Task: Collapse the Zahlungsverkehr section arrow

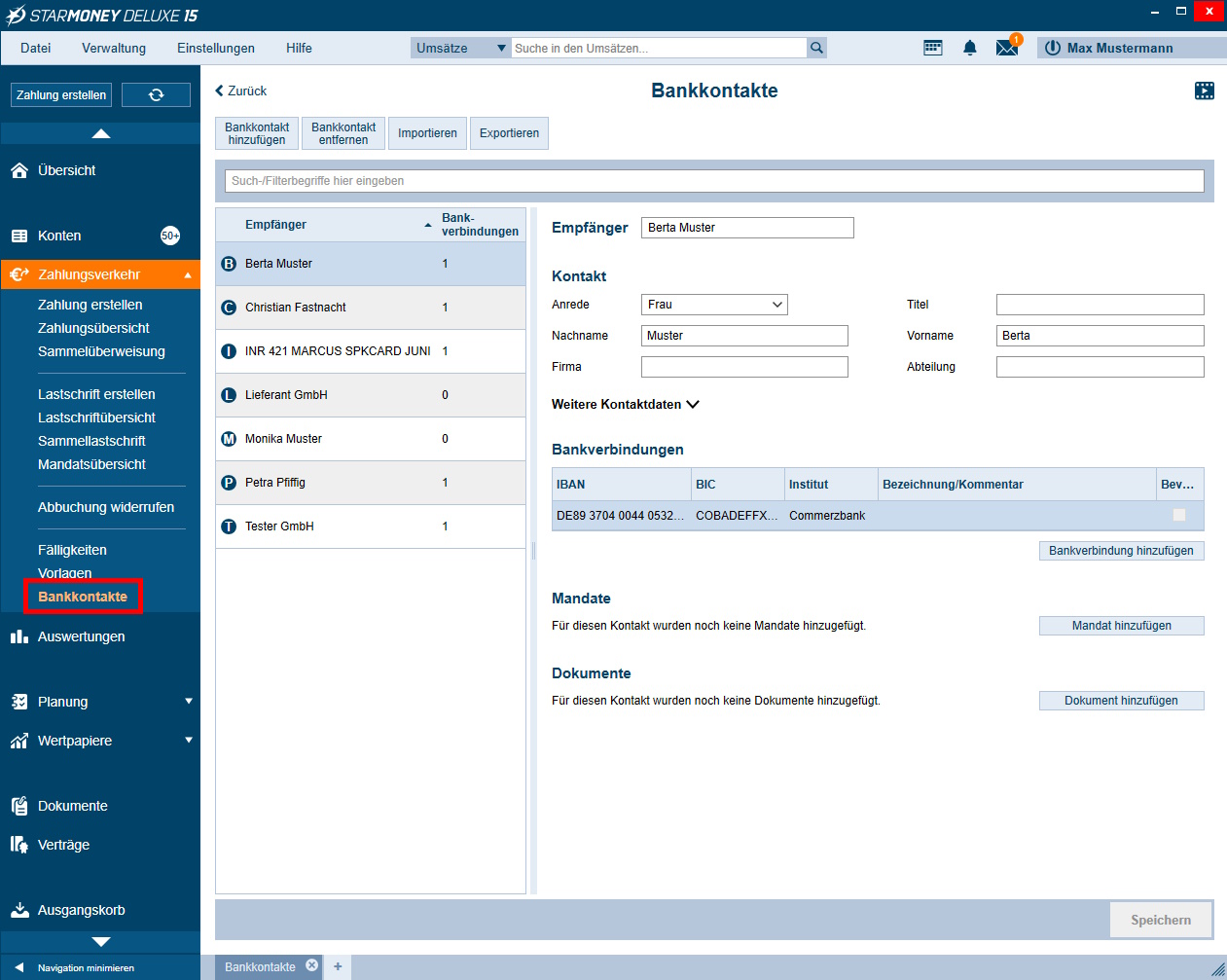Action: (188, 275)
